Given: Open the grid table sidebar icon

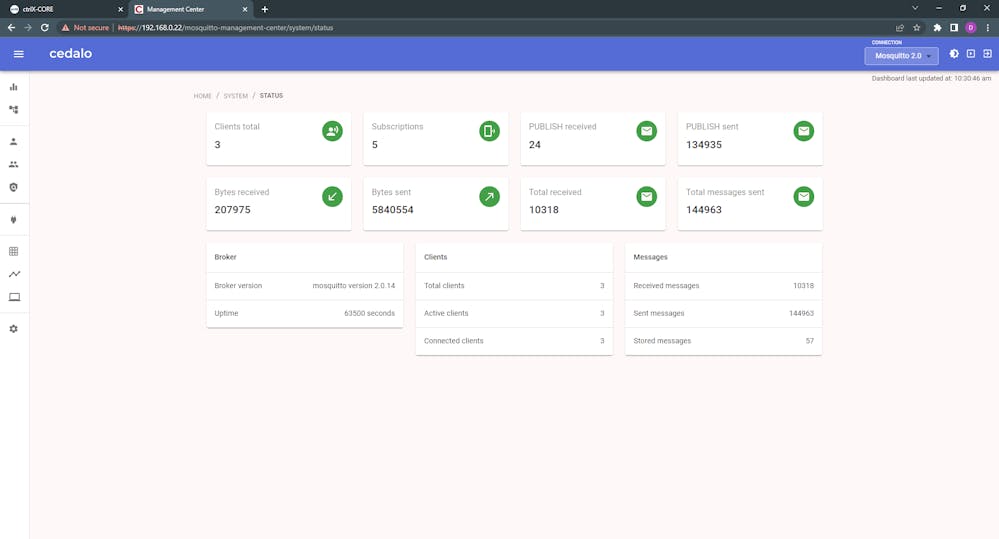Looking at the screenshot, I should (x=14, y=252).
